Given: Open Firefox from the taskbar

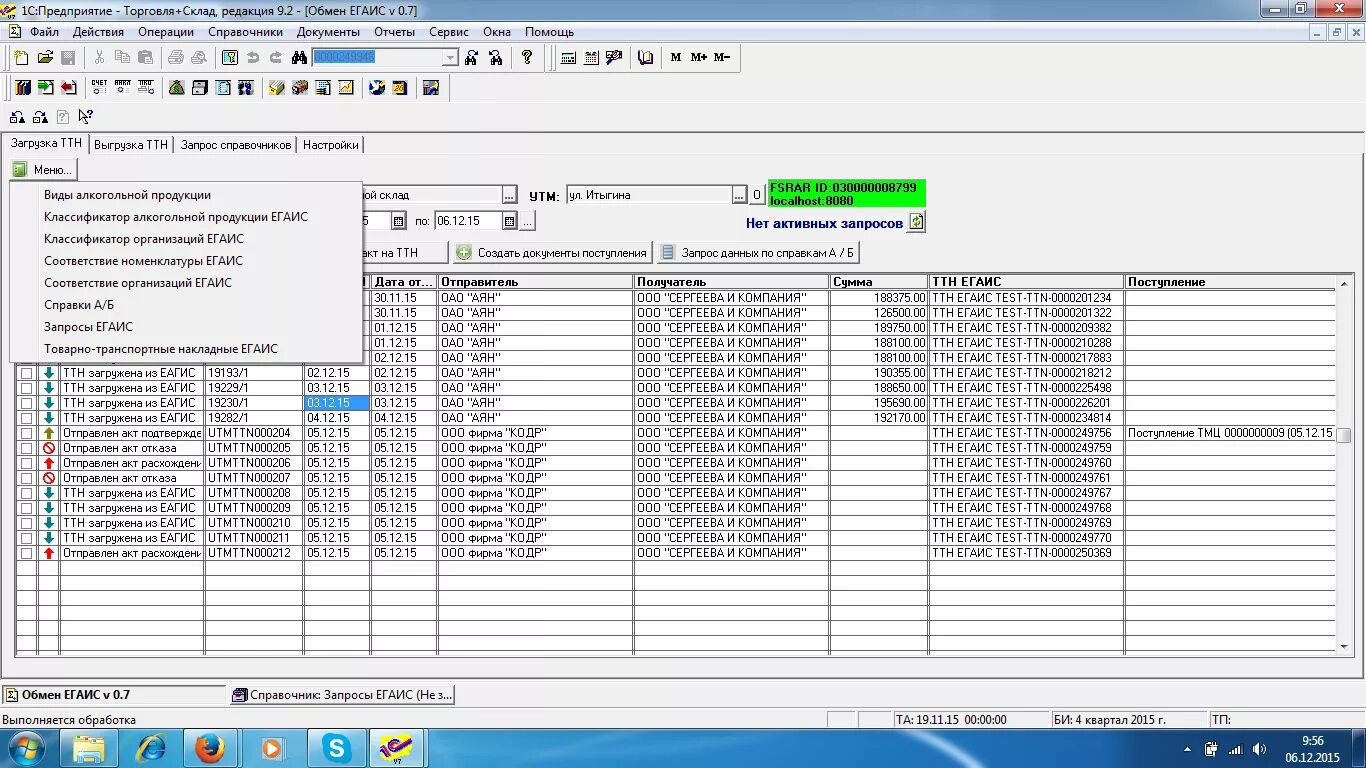Looking at the screenshot, I should click(210, 748).
